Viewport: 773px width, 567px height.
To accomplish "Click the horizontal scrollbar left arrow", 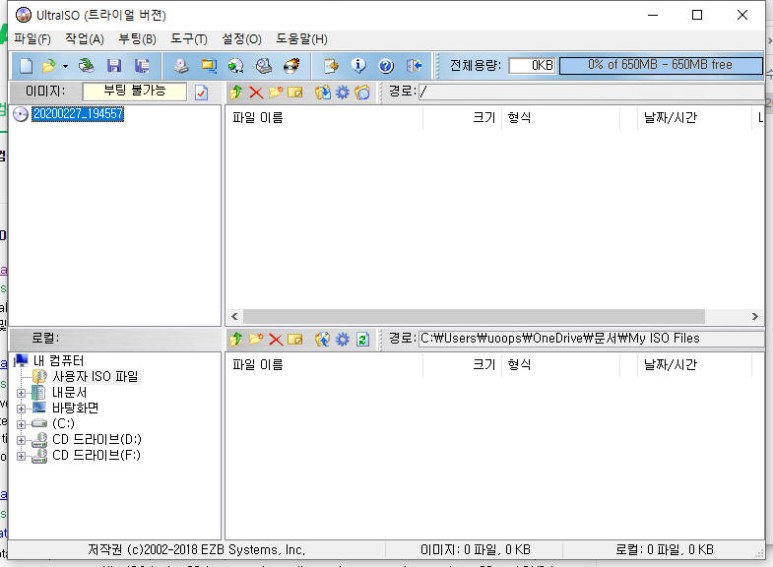I will tap(235, 317).
